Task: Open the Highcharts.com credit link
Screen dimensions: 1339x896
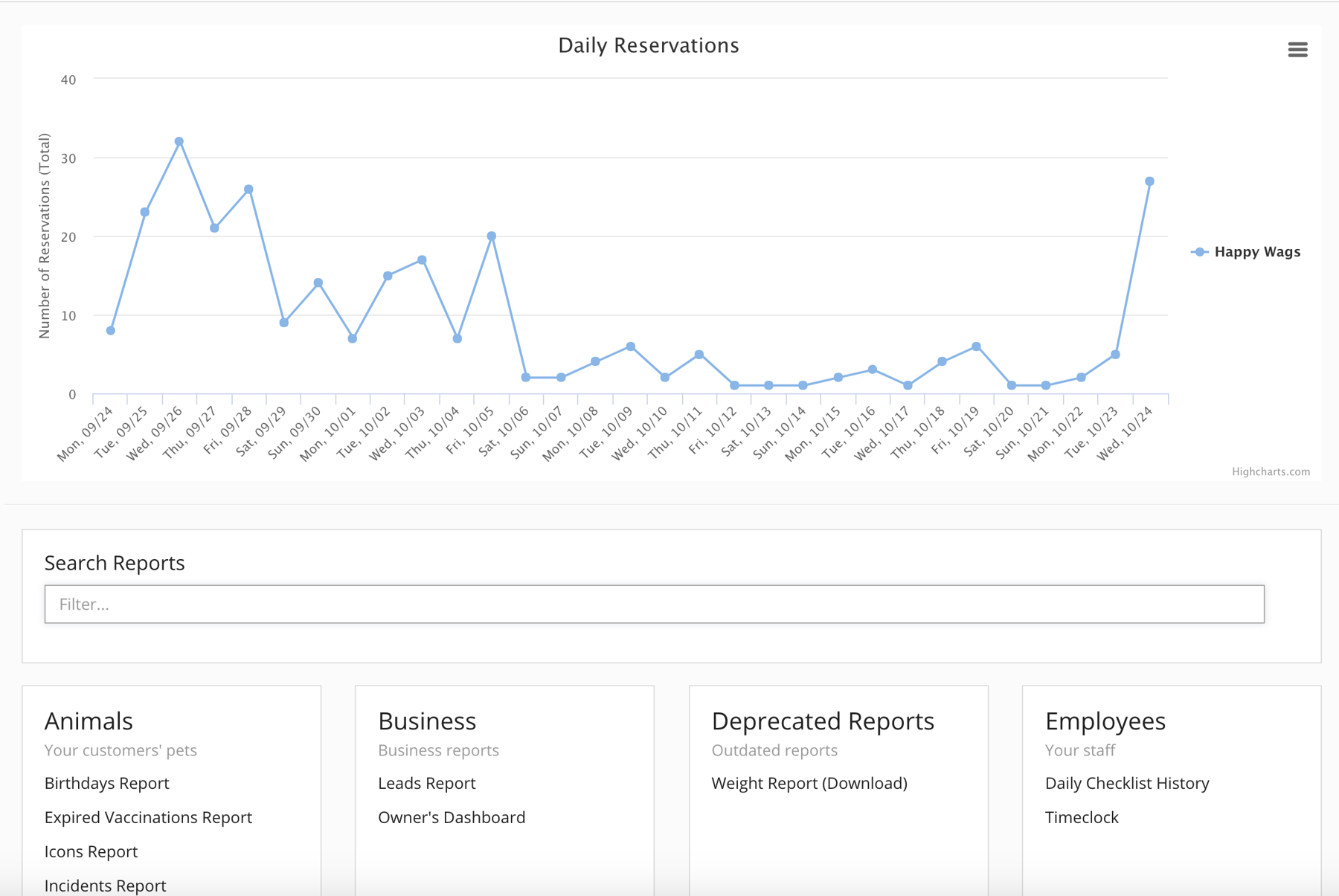Action: tap(1271, 471)
